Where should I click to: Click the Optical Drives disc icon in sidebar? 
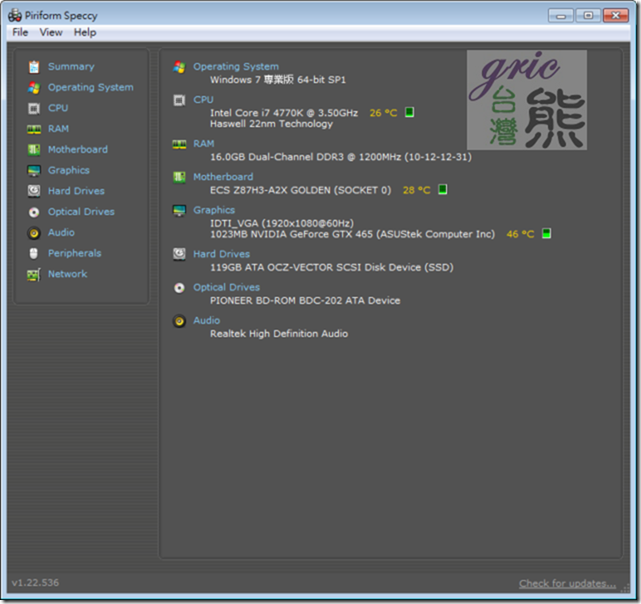tap(34, 212)
